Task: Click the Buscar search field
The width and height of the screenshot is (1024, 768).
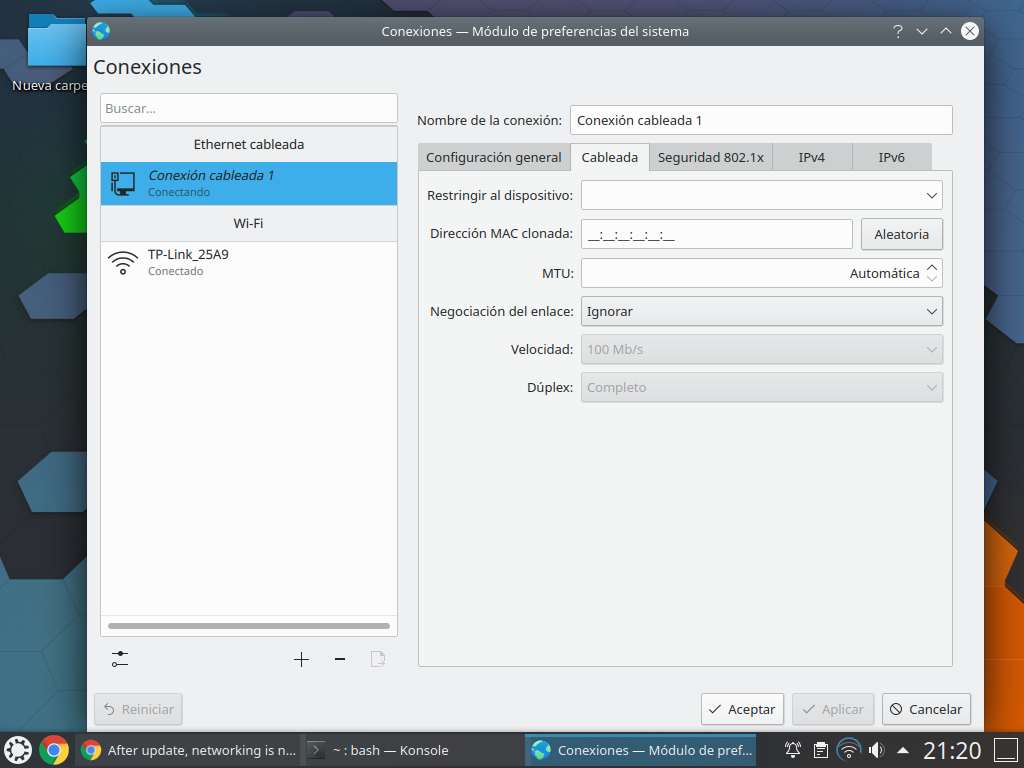Action: 248,108
